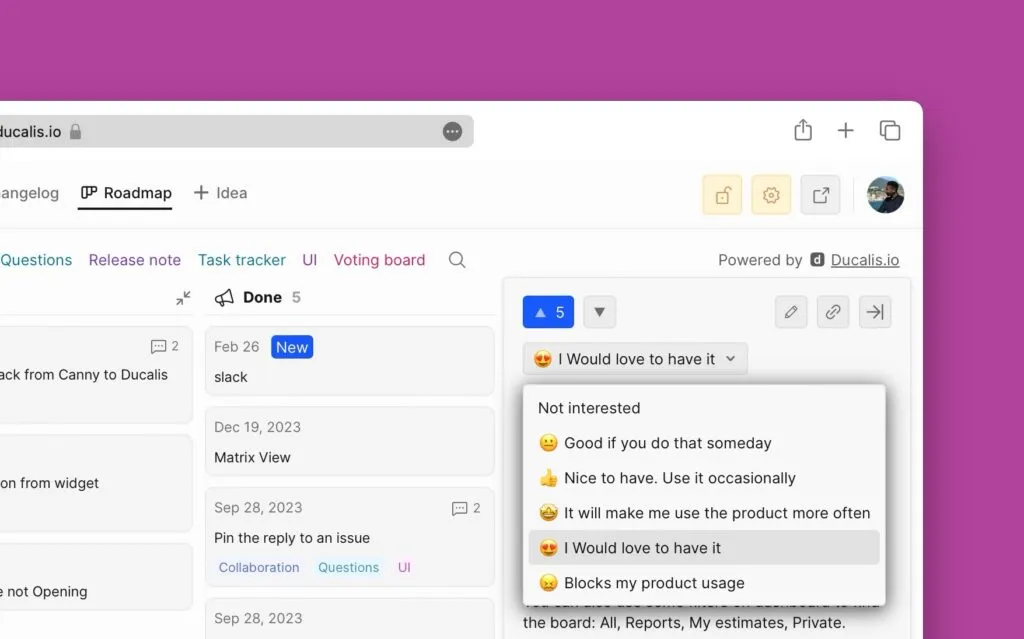Click the browser share icon
The height and width of the screenshot is (639, 1024).
pyautogui.click(x=802, y=131)
